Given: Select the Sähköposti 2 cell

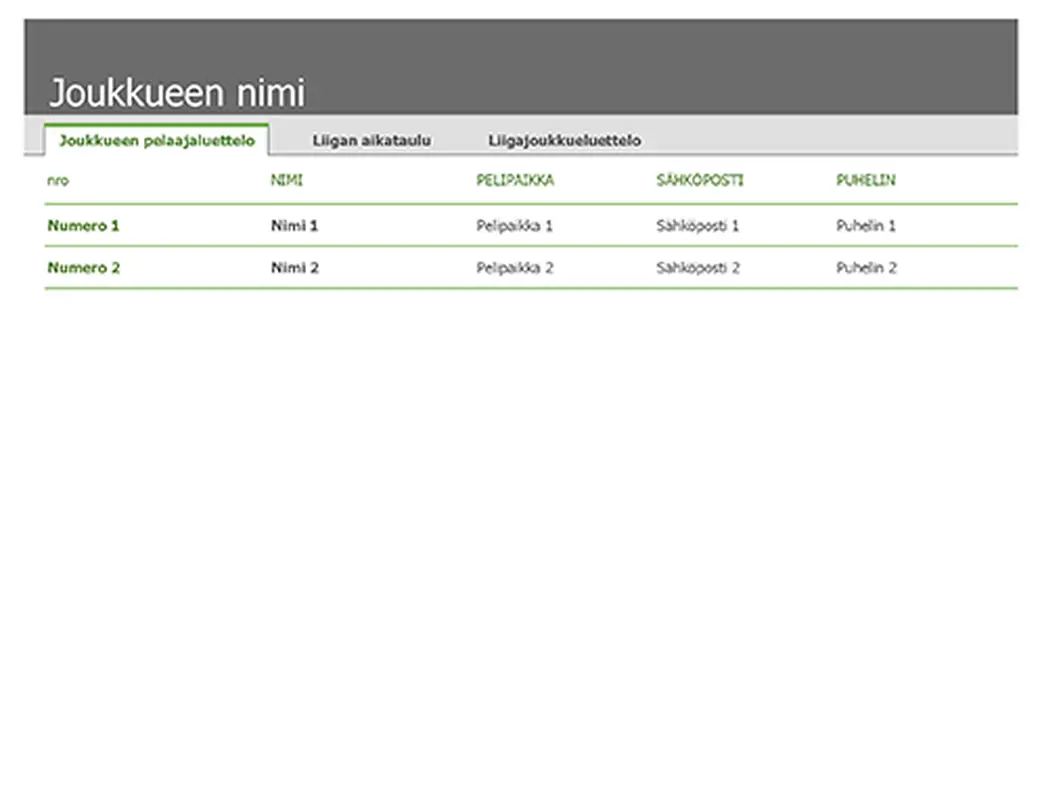Looking at the screenshot, I should [698, 268].
